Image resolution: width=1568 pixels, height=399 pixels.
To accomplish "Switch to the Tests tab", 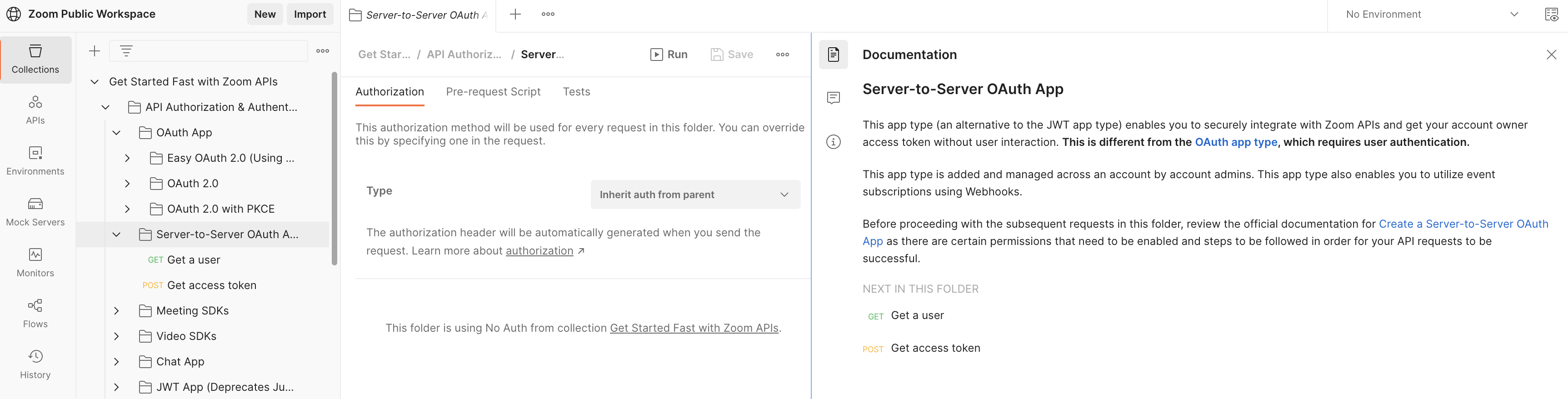I will [x=576, y=92].
